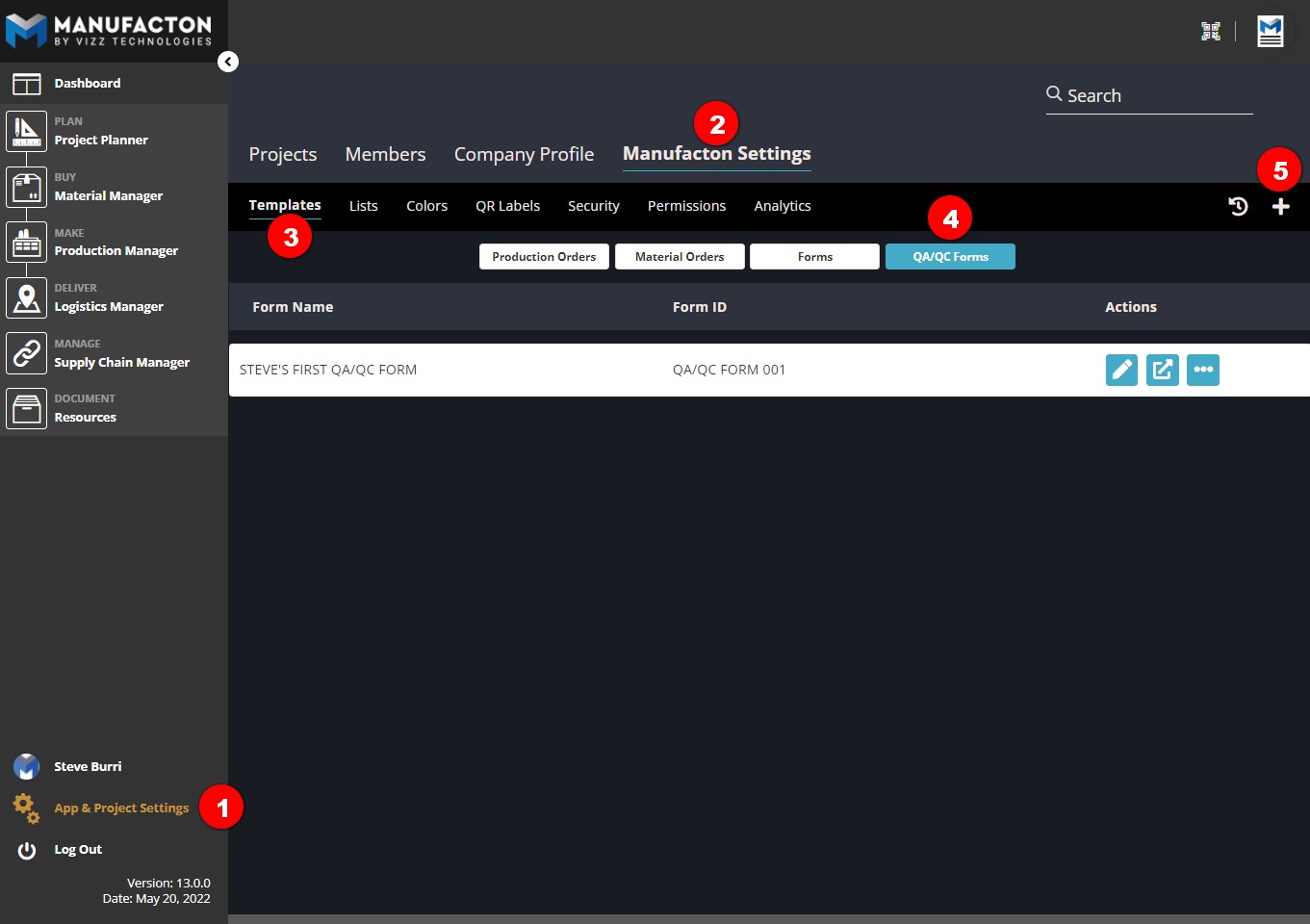Click the Supply Chain Manager link icon

pos(26,353)
